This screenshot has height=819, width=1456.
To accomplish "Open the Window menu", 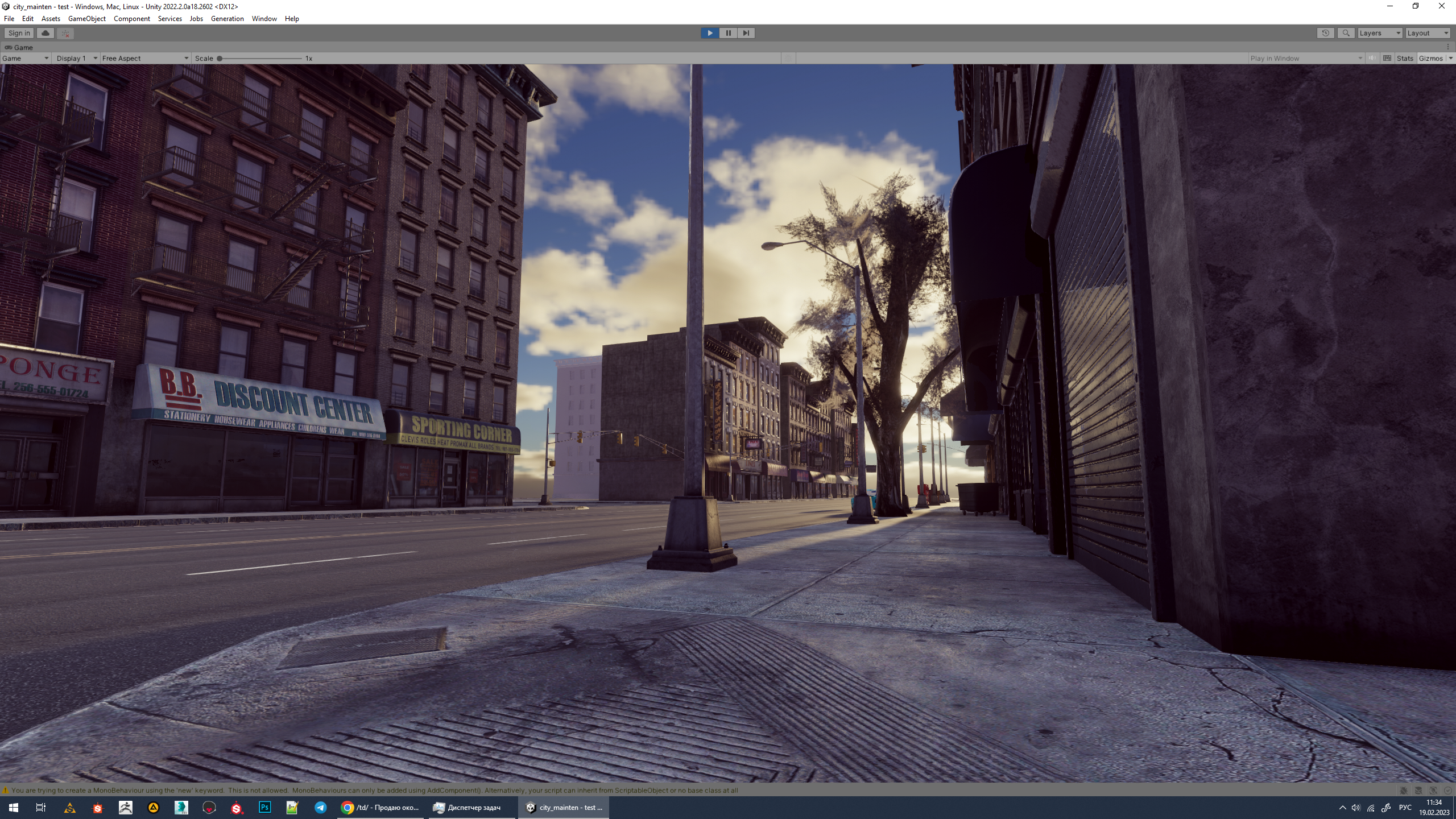I will [x=264, y=19].
